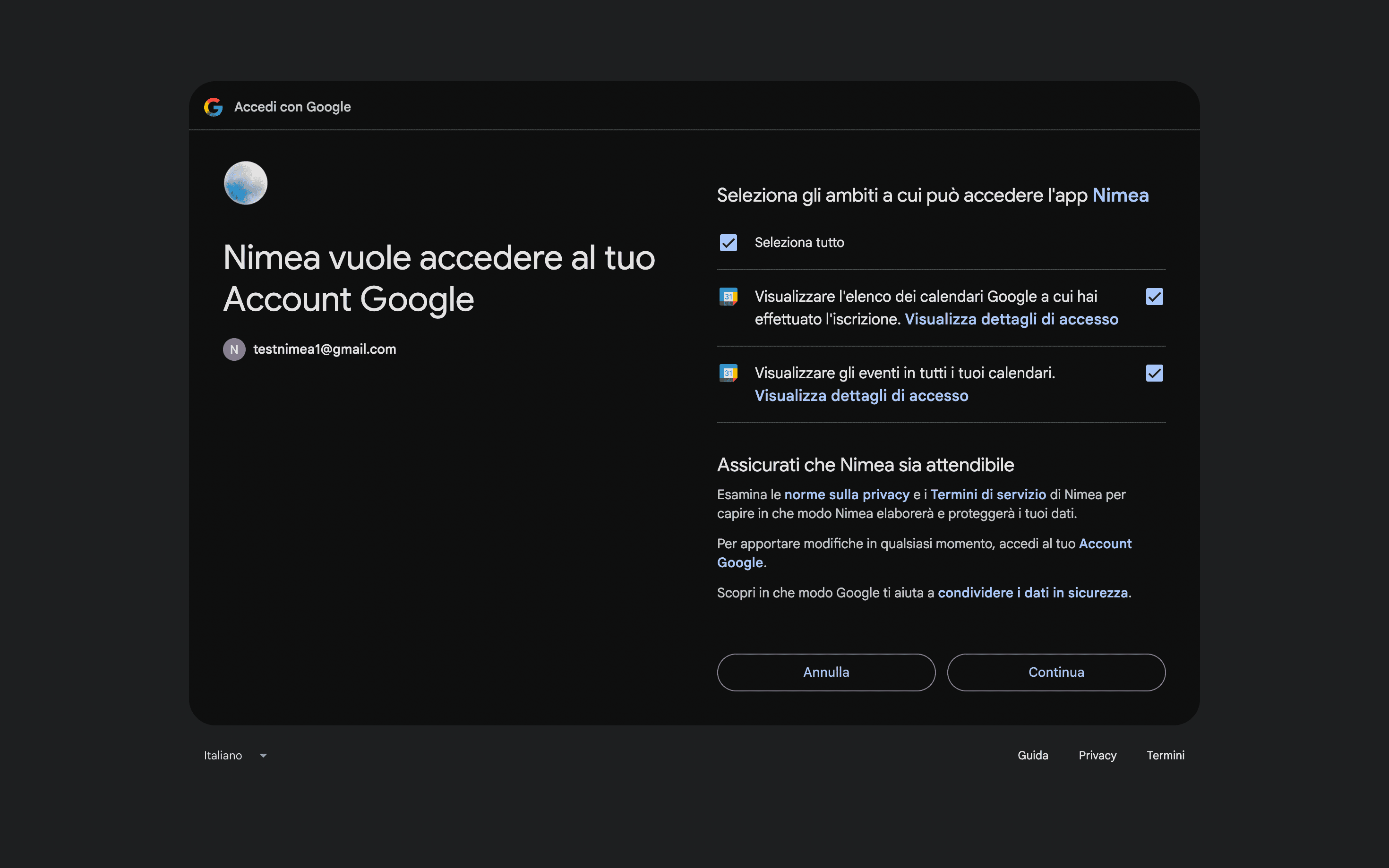
Task: Open the Termini di servizio link
Action: [988, 494]
